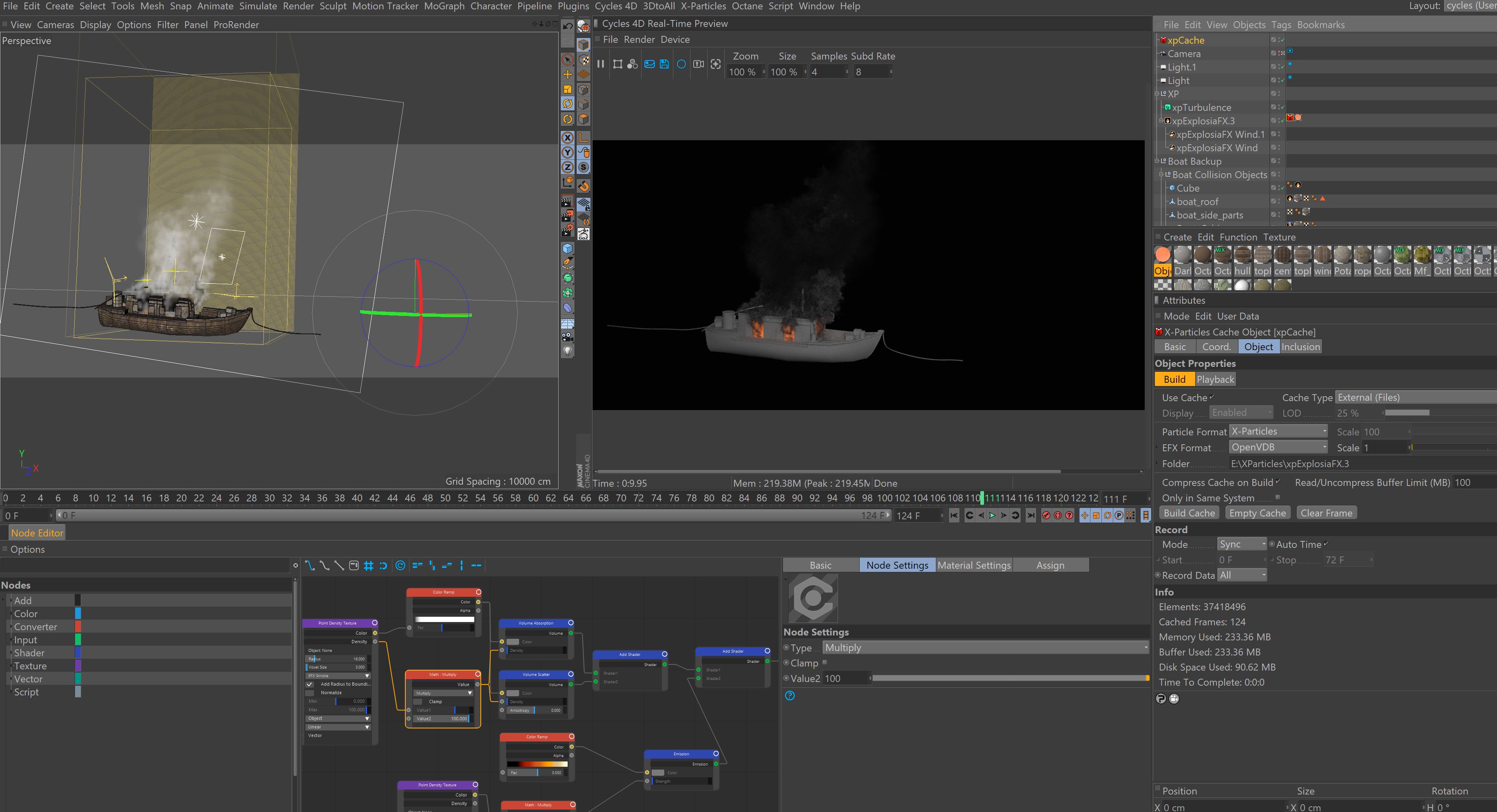Click the Build Cache button
This screenshot has width=1497, height=812.
[x=1189, y=513]
